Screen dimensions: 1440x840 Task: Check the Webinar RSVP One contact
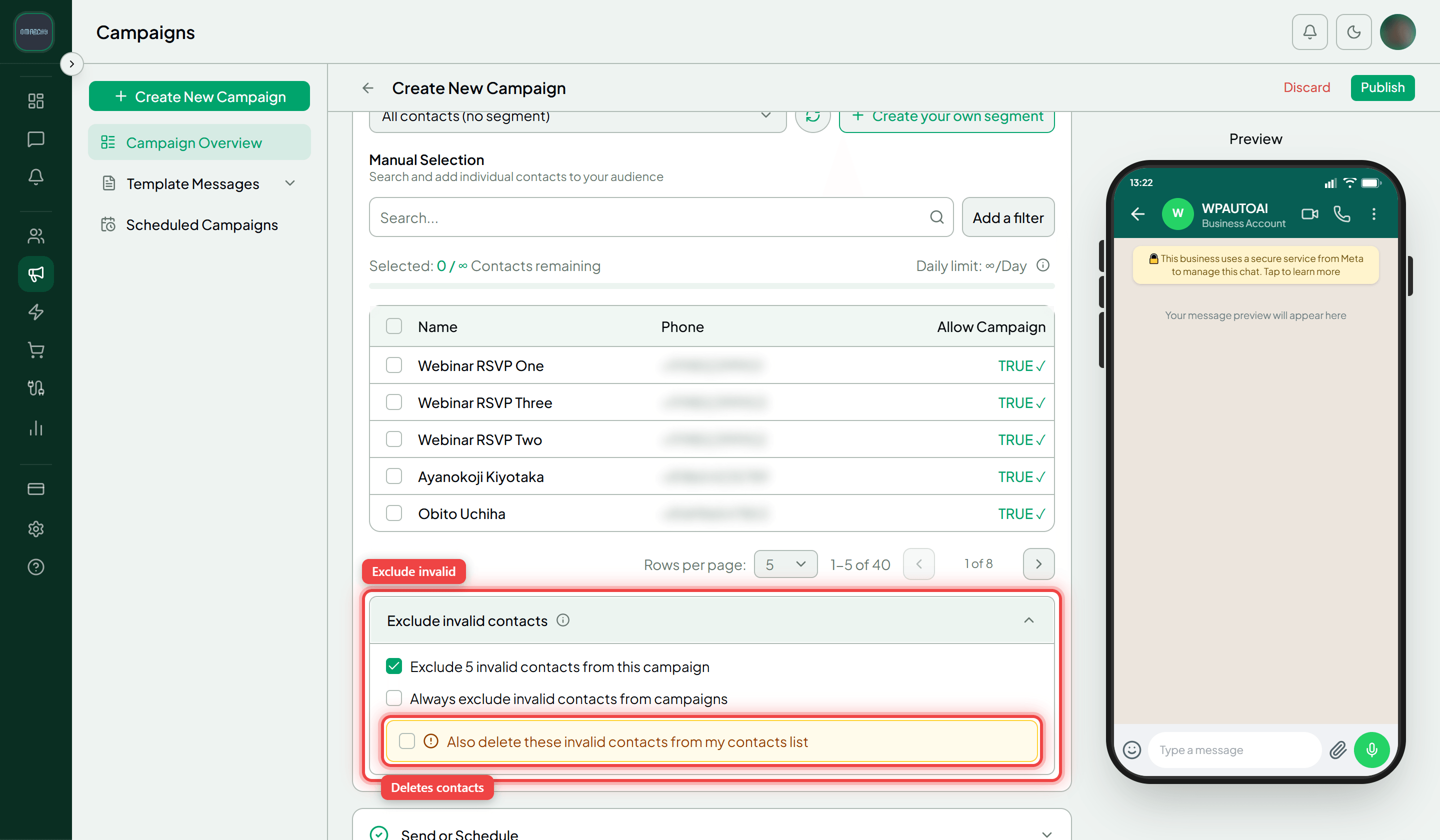[x=393, y=365]
